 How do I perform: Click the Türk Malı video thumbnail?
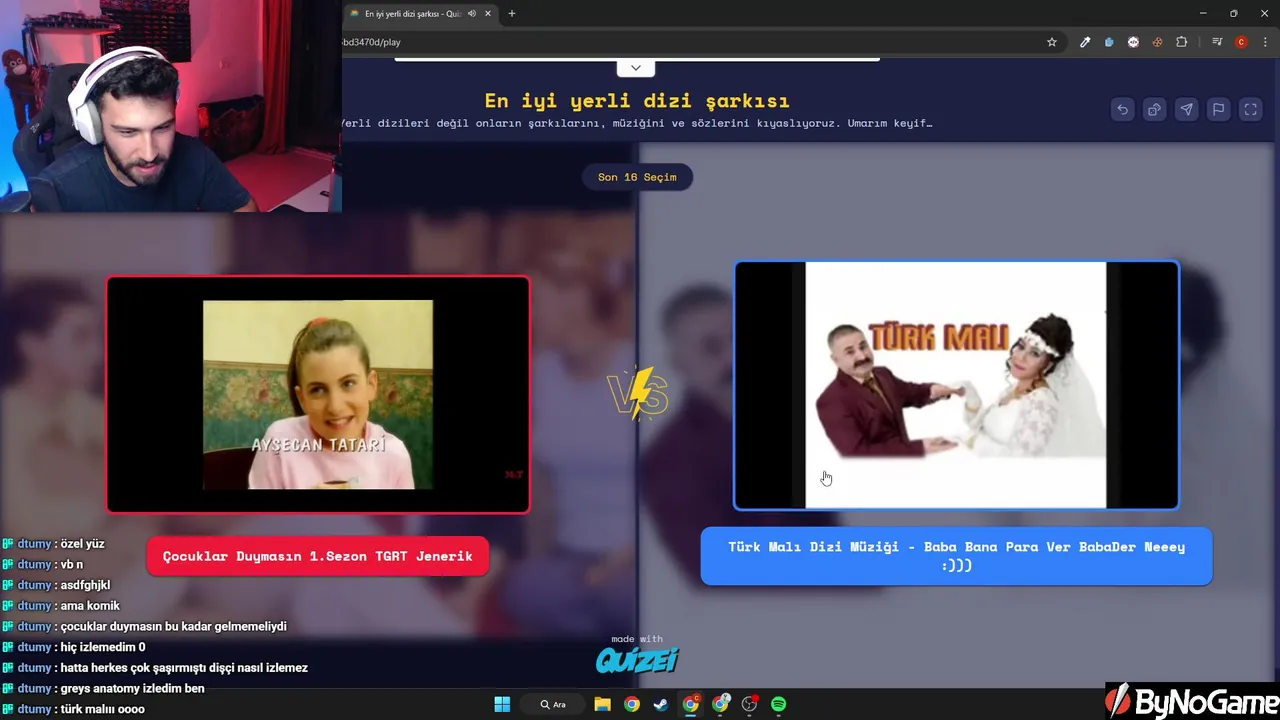[956, 386]
